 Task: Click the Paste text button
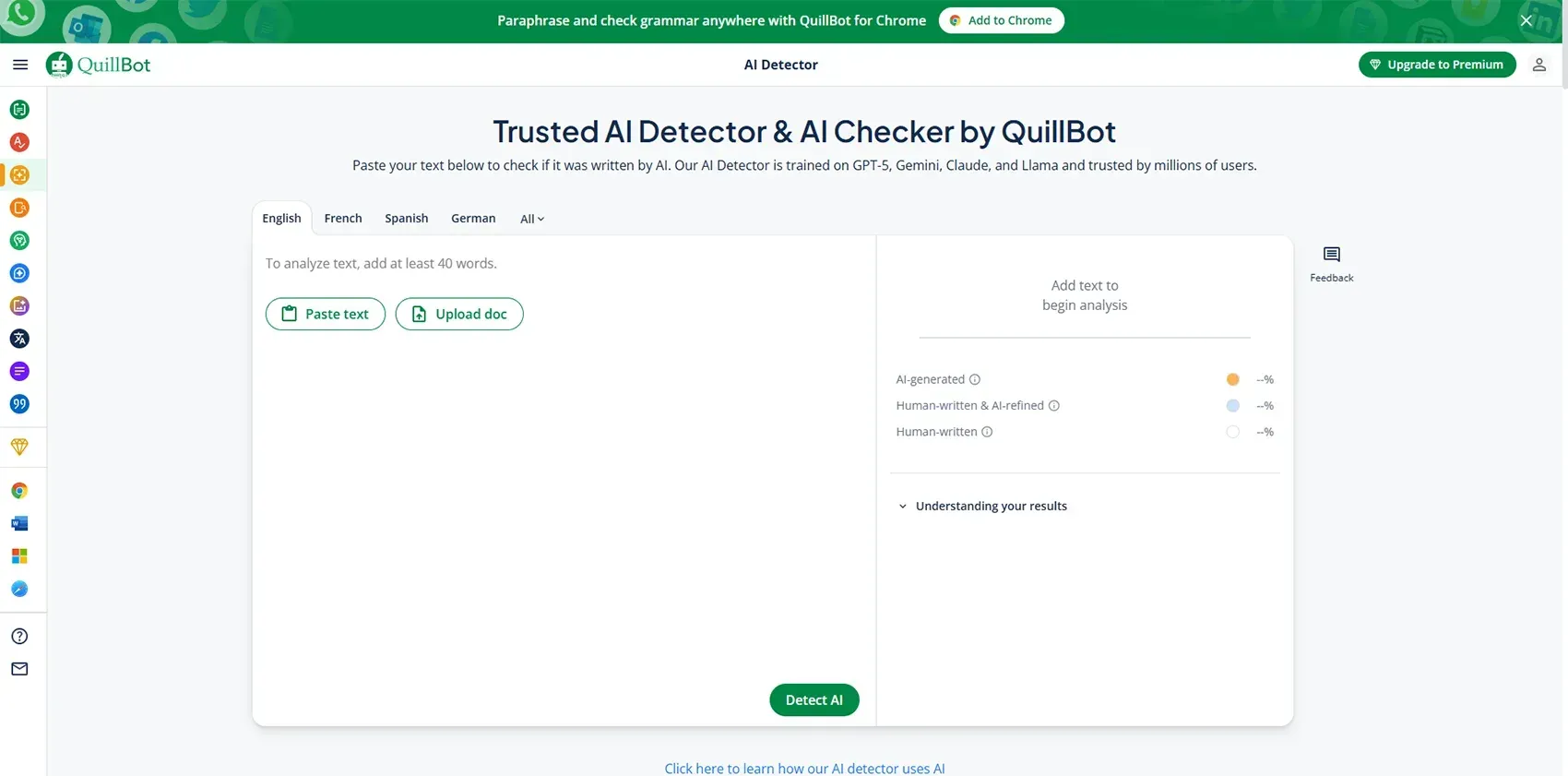click(x=326, y=314)
